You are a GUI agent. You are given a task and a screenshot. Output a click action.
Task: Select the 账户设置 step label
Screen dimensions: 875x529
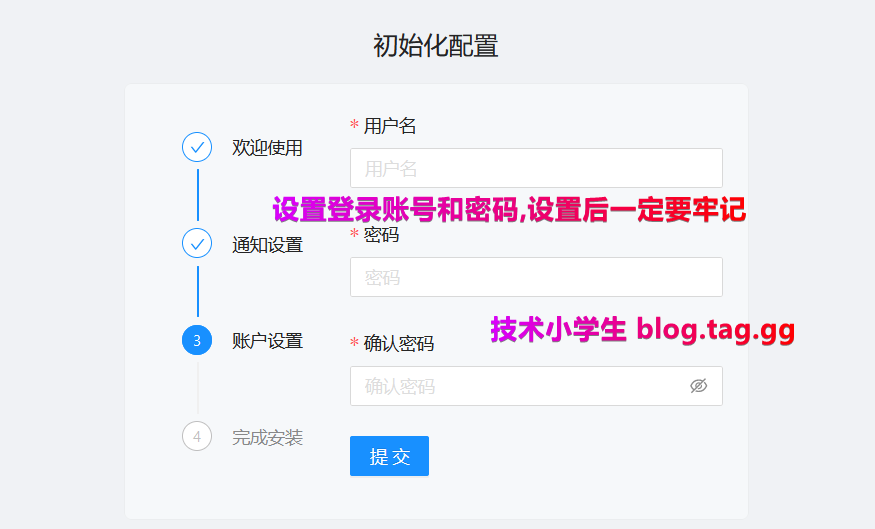267,341
